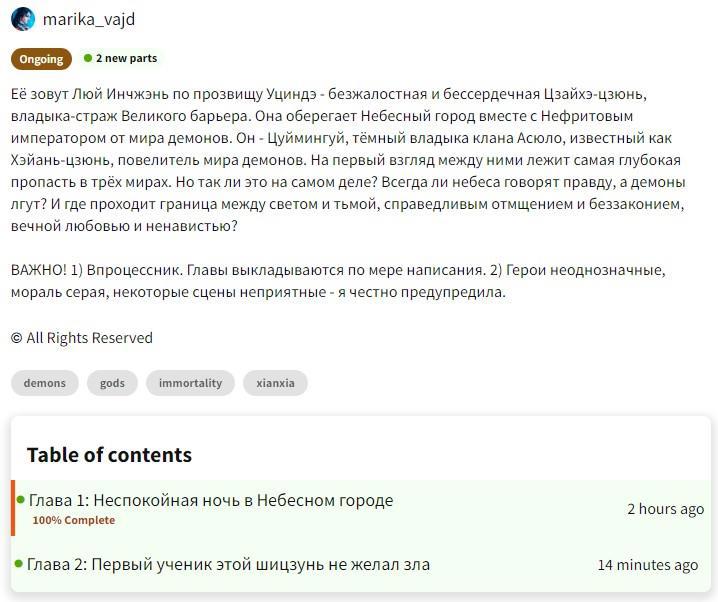
Task: Open the 'immortality' tag
Action: [x=190, y=383]
